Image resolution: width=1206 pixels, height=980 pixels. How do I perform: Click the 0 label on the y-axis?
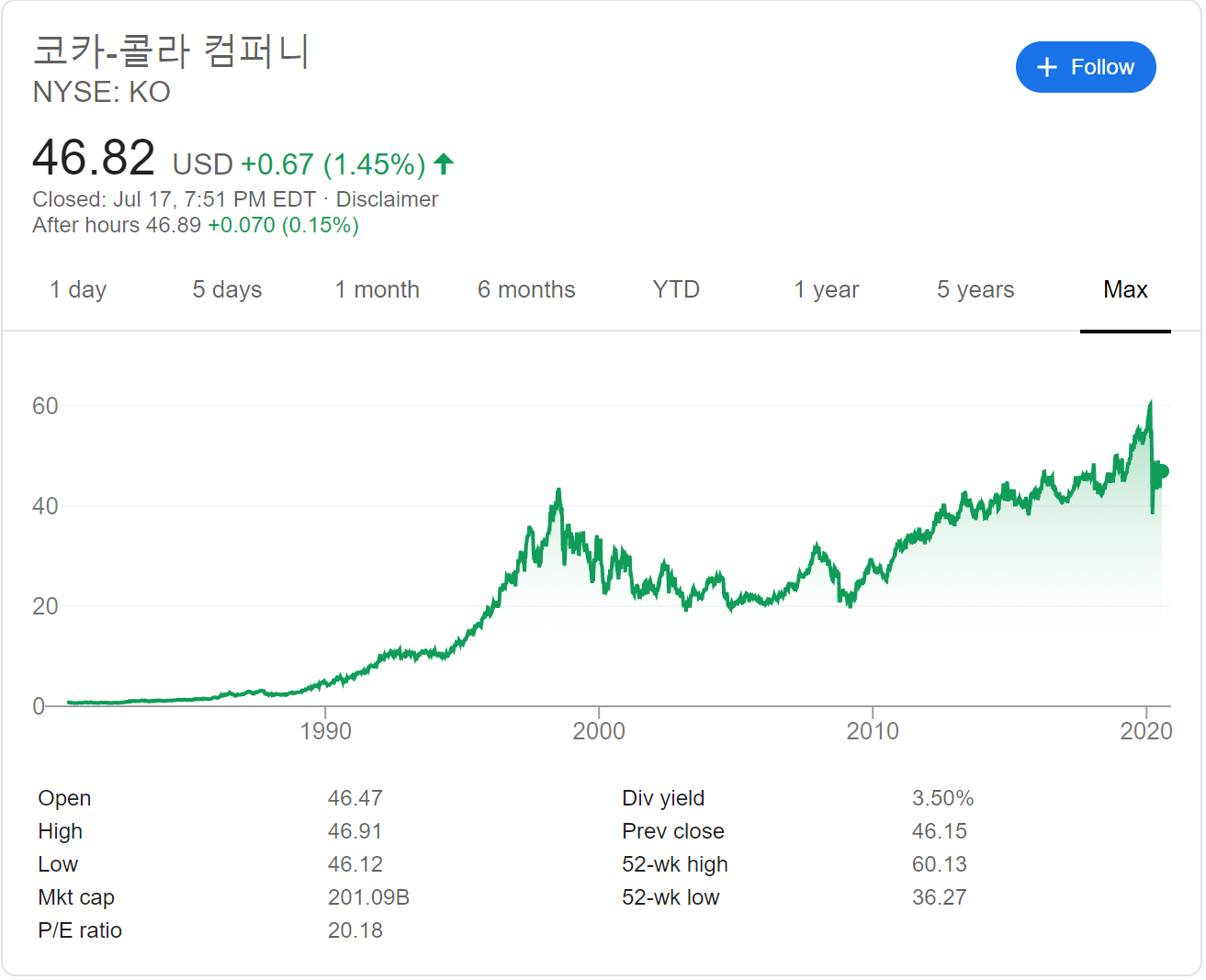tap(39, 706)
